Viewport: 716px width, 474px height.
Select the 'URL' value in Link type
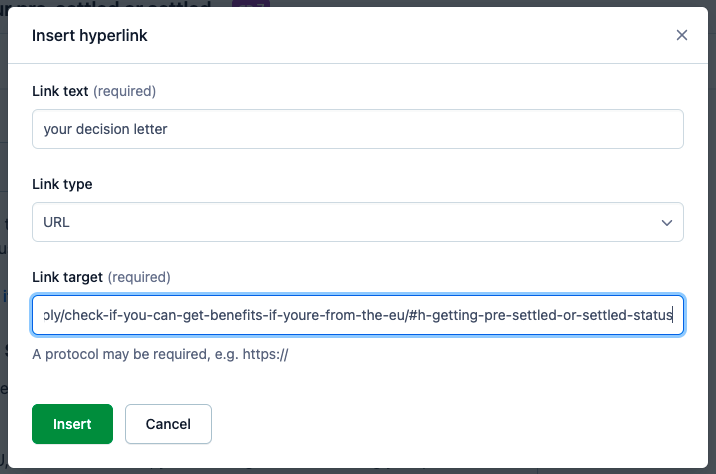click(x=57, y=223)
